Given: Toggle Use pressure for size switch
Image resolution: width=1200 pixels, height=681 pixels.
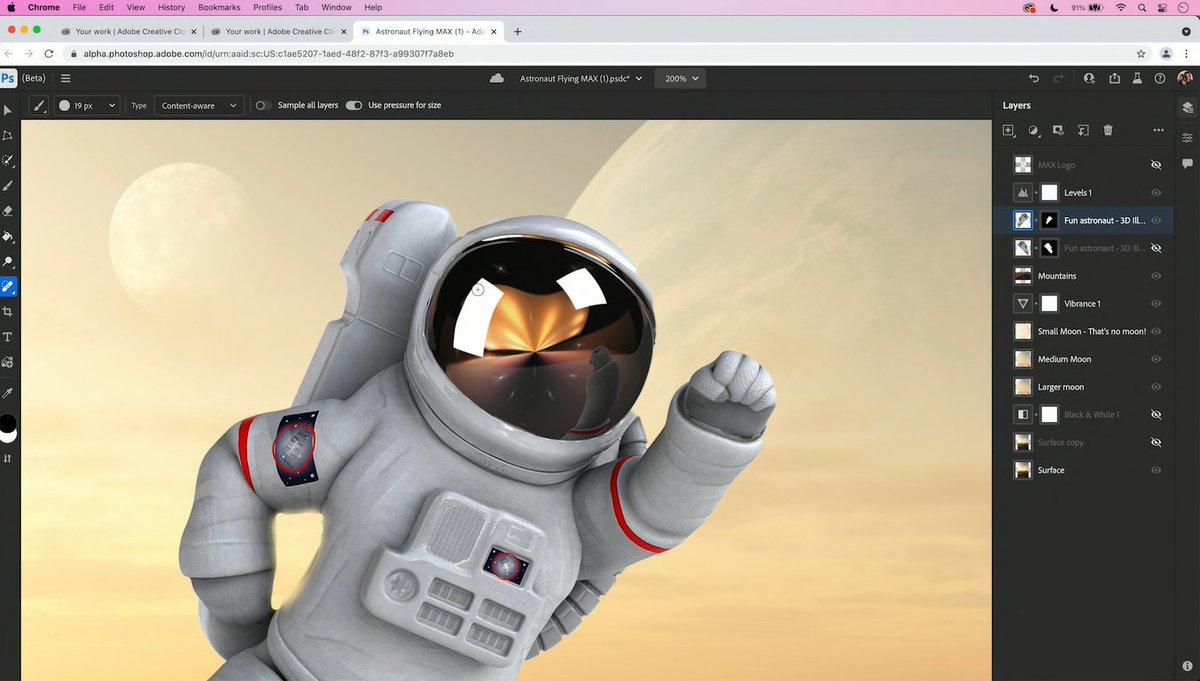Looking at the screenshot, I should tap(354, 105).
